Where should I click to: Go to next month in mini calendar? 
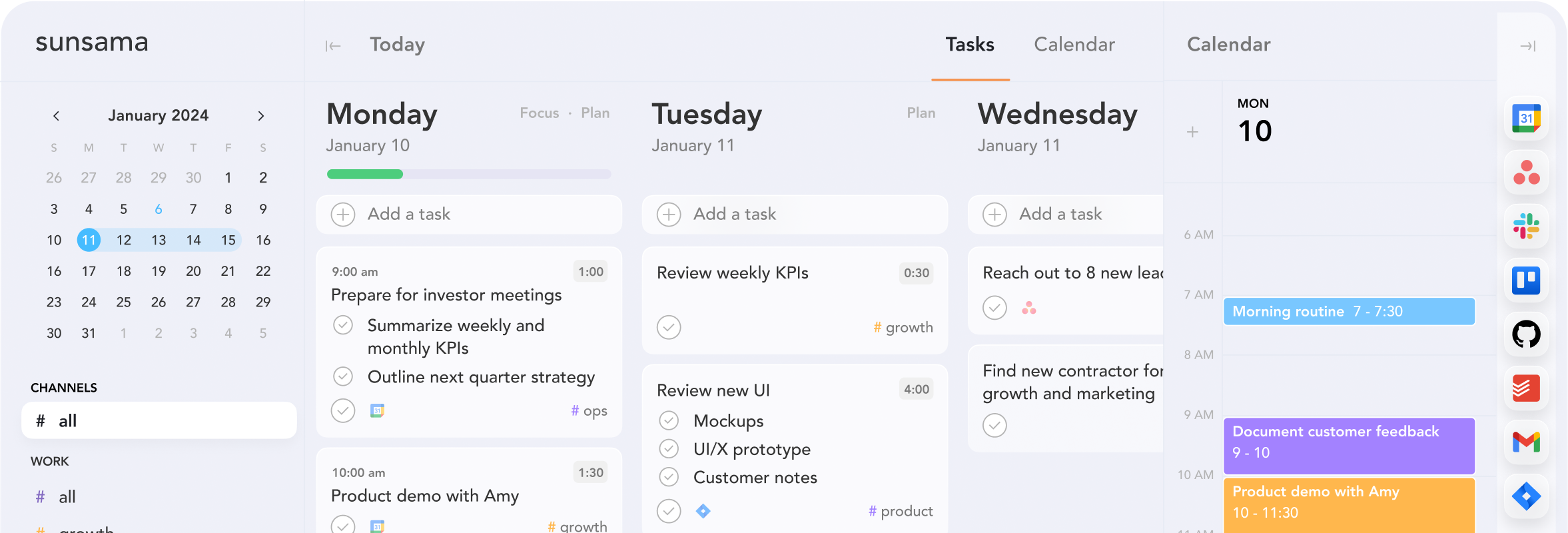pos(261,116)
